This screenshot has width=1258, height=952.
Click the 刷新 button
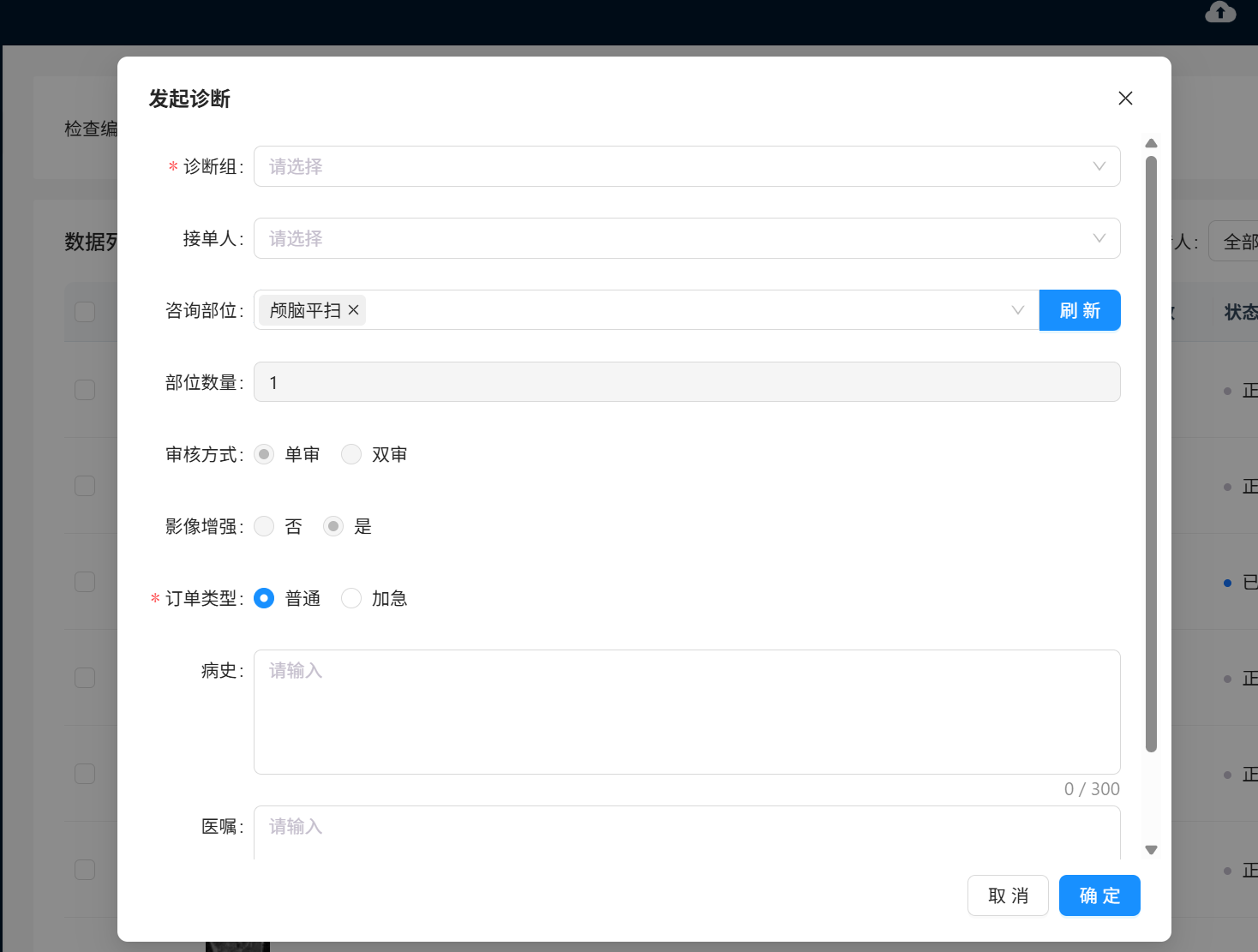[1079, 310]
